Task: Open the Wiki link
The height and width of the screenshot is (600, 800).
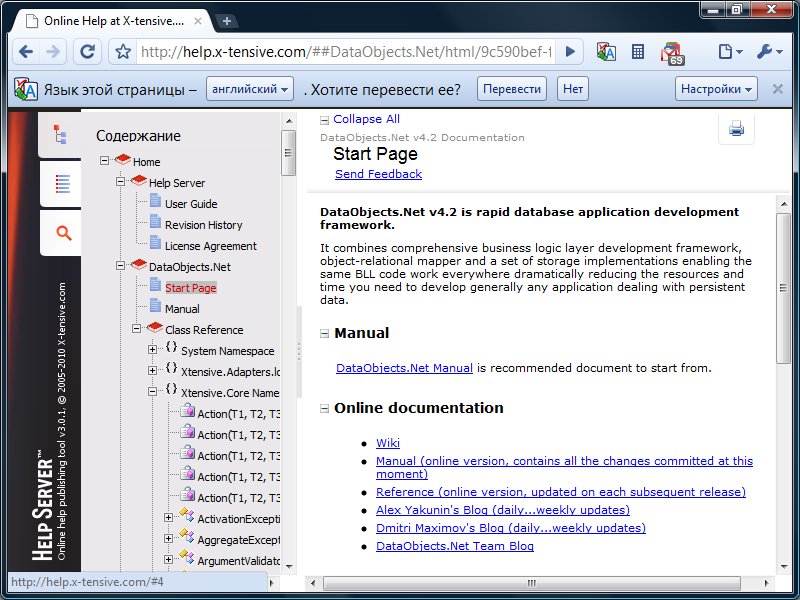Action: tap(388, 443)
